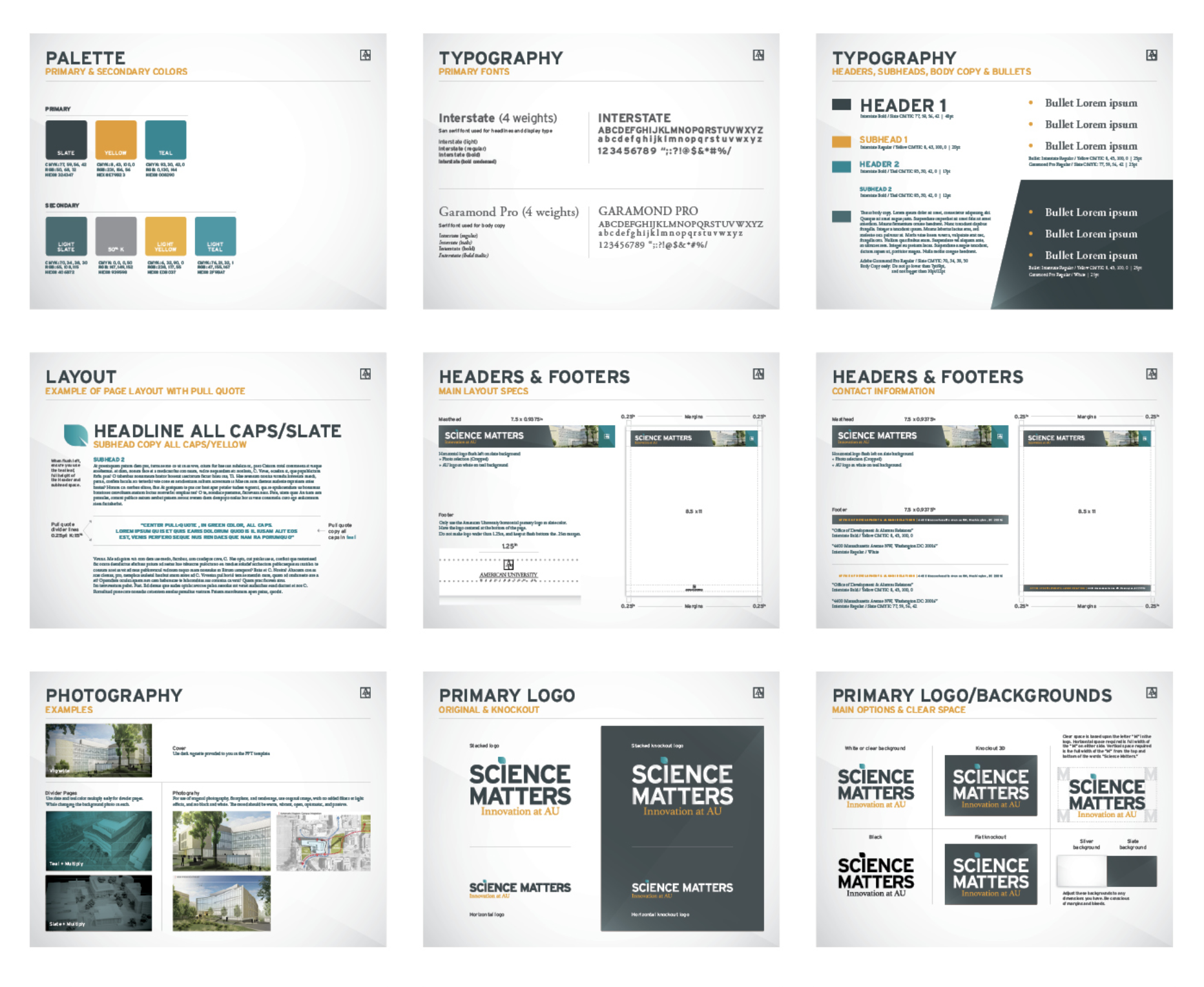1204x987 pixels.
Task: Click the "SUBHEAD COPY ALL CAPS/YELLOW" text
Action: tap(170, 444)
